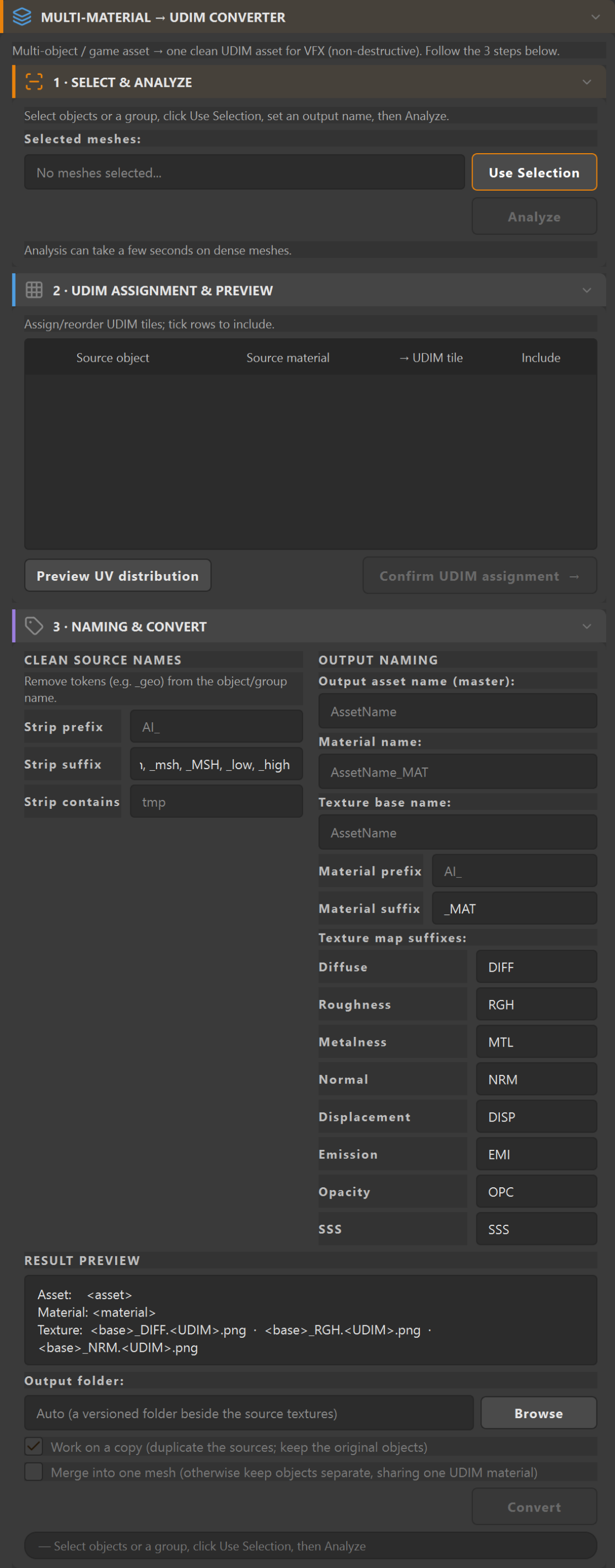This screenshot has height=1568, width=615.
Task: Collapse the Select & Analyze section
Action: click(586, 82)
